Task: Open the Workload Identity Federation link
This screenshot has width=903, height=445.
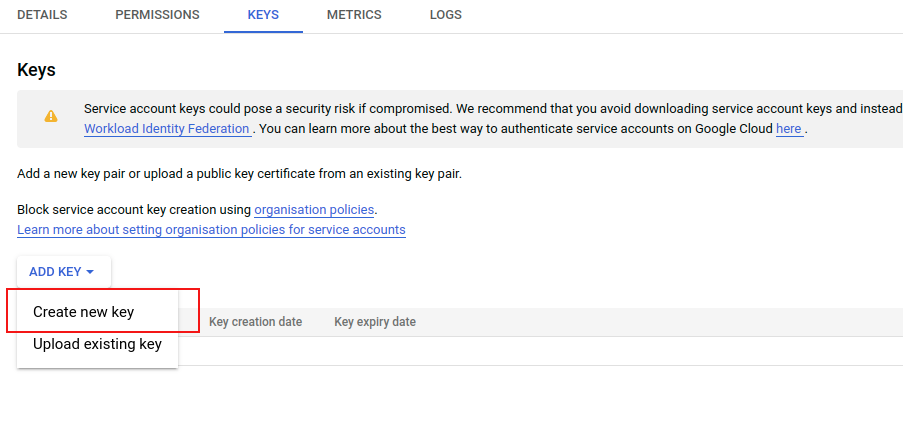Action: pyautogui.click(x=167, y=128)
